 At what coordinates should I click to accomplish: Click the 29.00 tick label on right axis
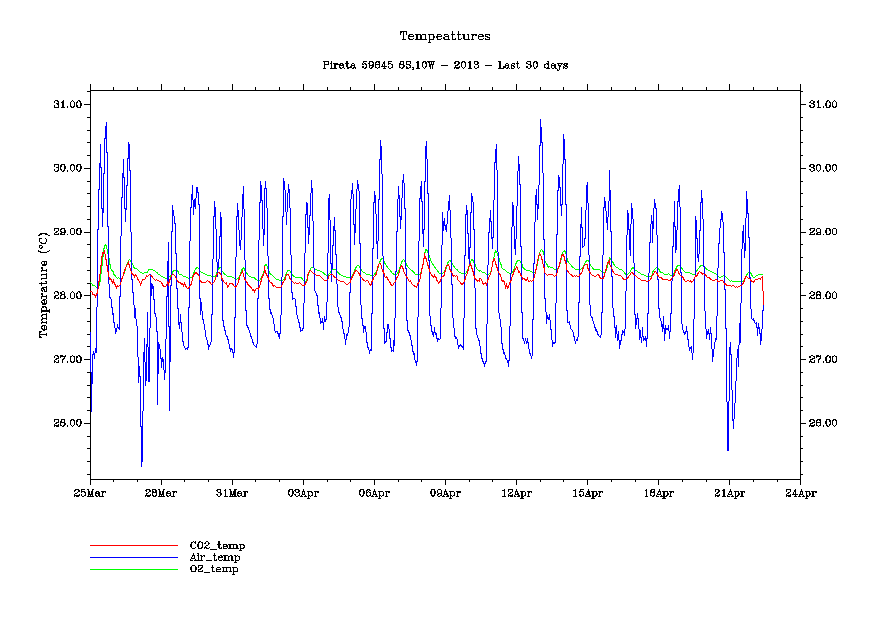(824, 232)
